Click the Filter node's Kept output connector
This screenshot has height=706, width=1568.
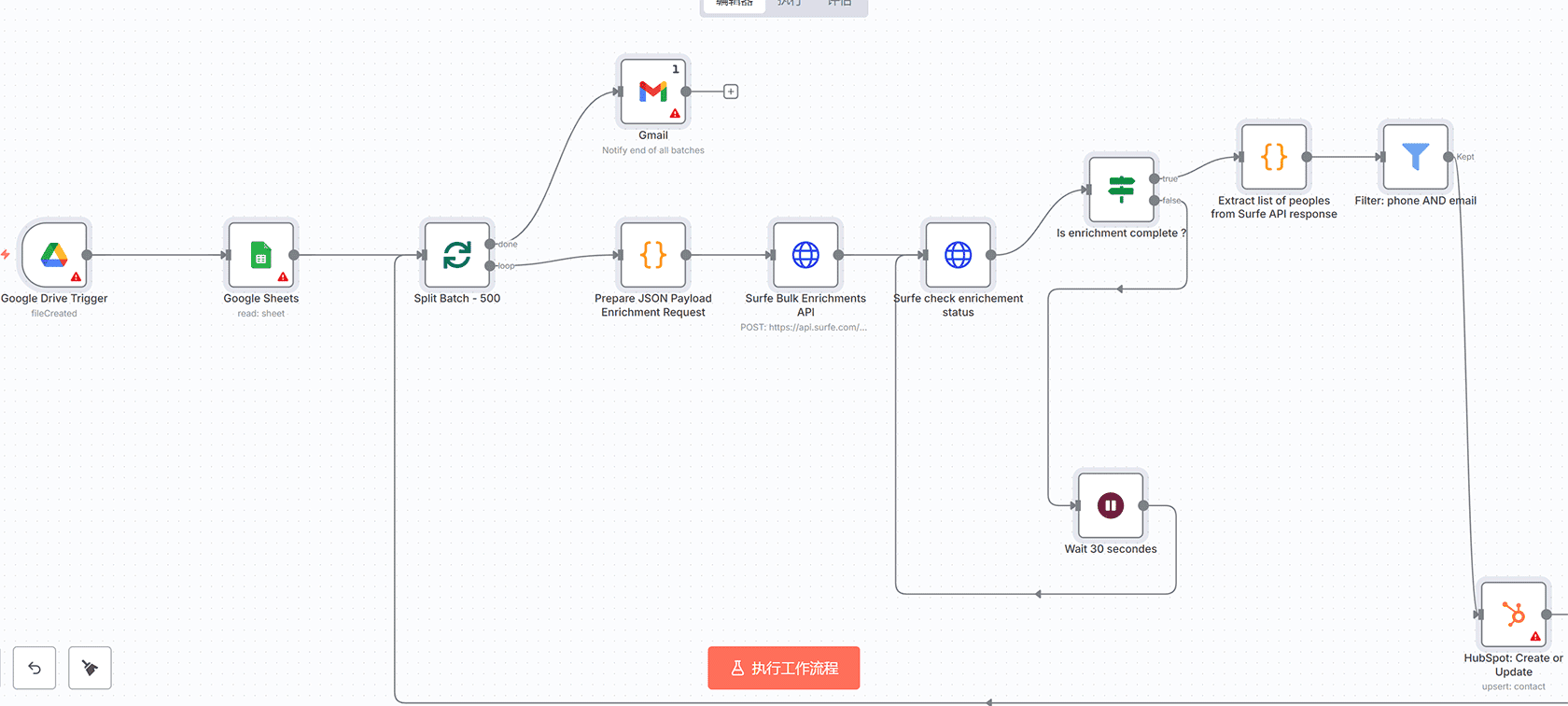(x=1449, y=157)
